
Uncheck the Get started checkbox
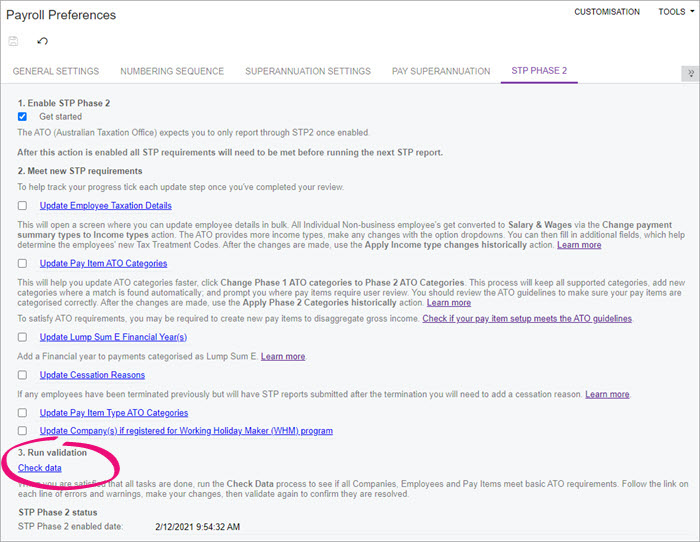click(22, 117)
